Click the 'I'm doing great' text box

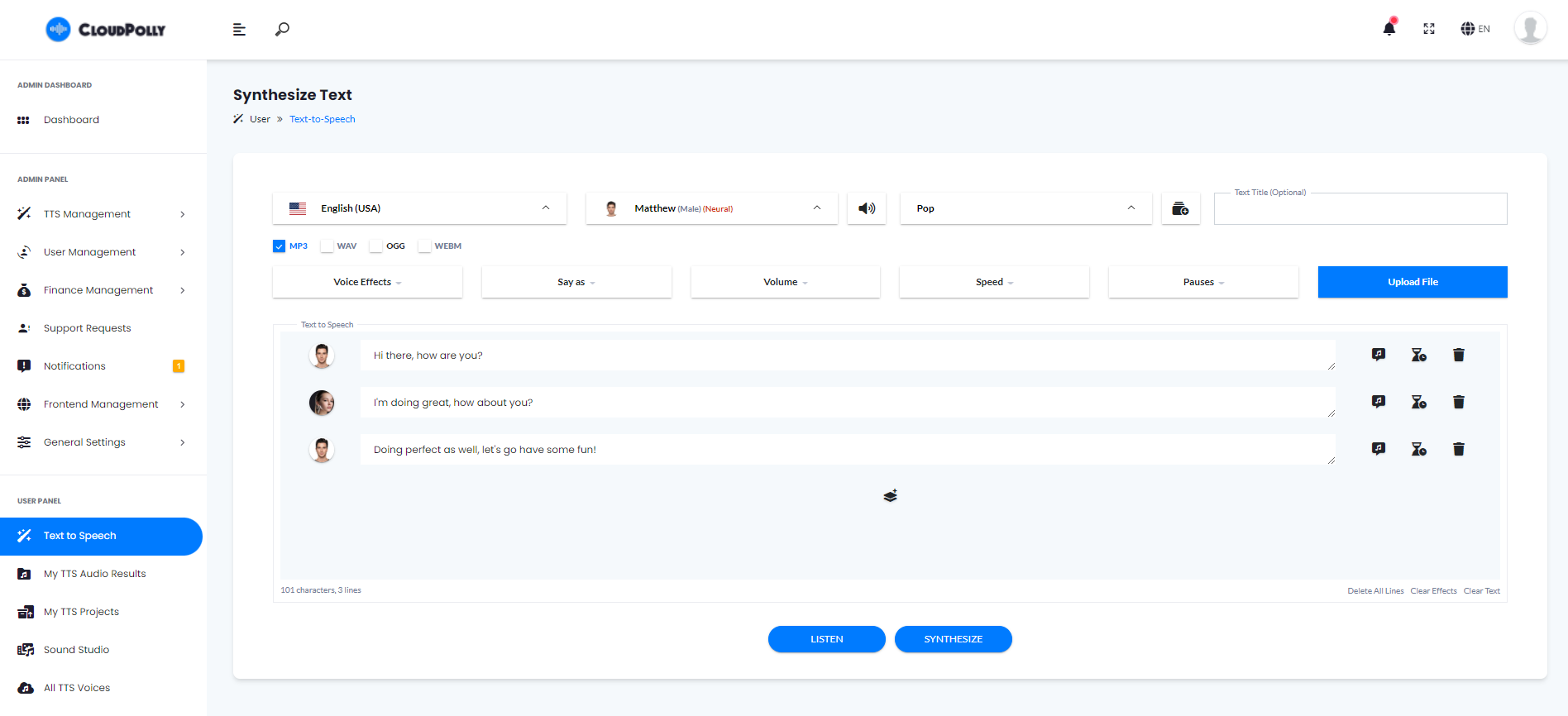click(x=848, y=403)
